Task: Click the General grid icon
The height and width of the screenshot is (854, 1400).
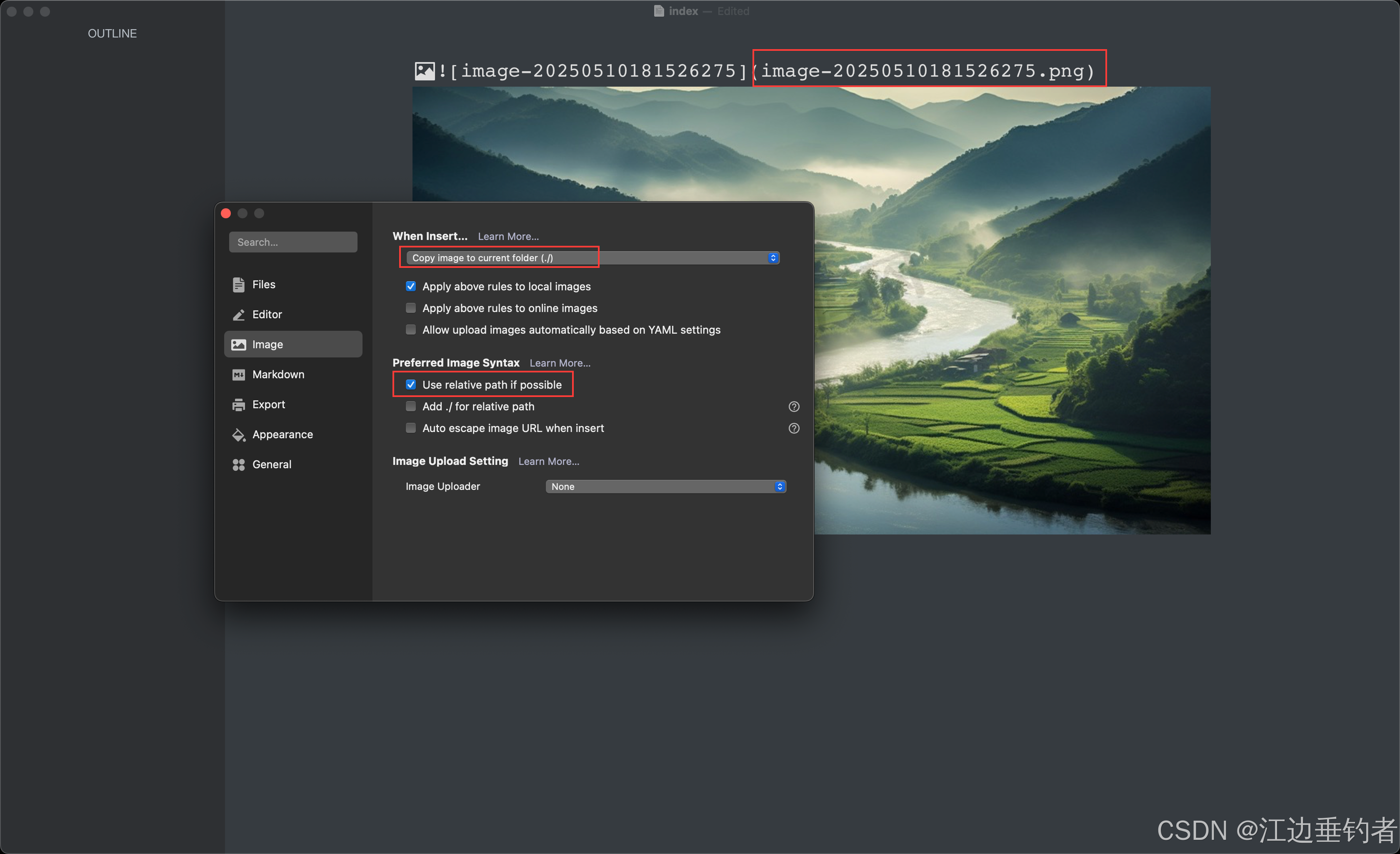Action: 239,465
